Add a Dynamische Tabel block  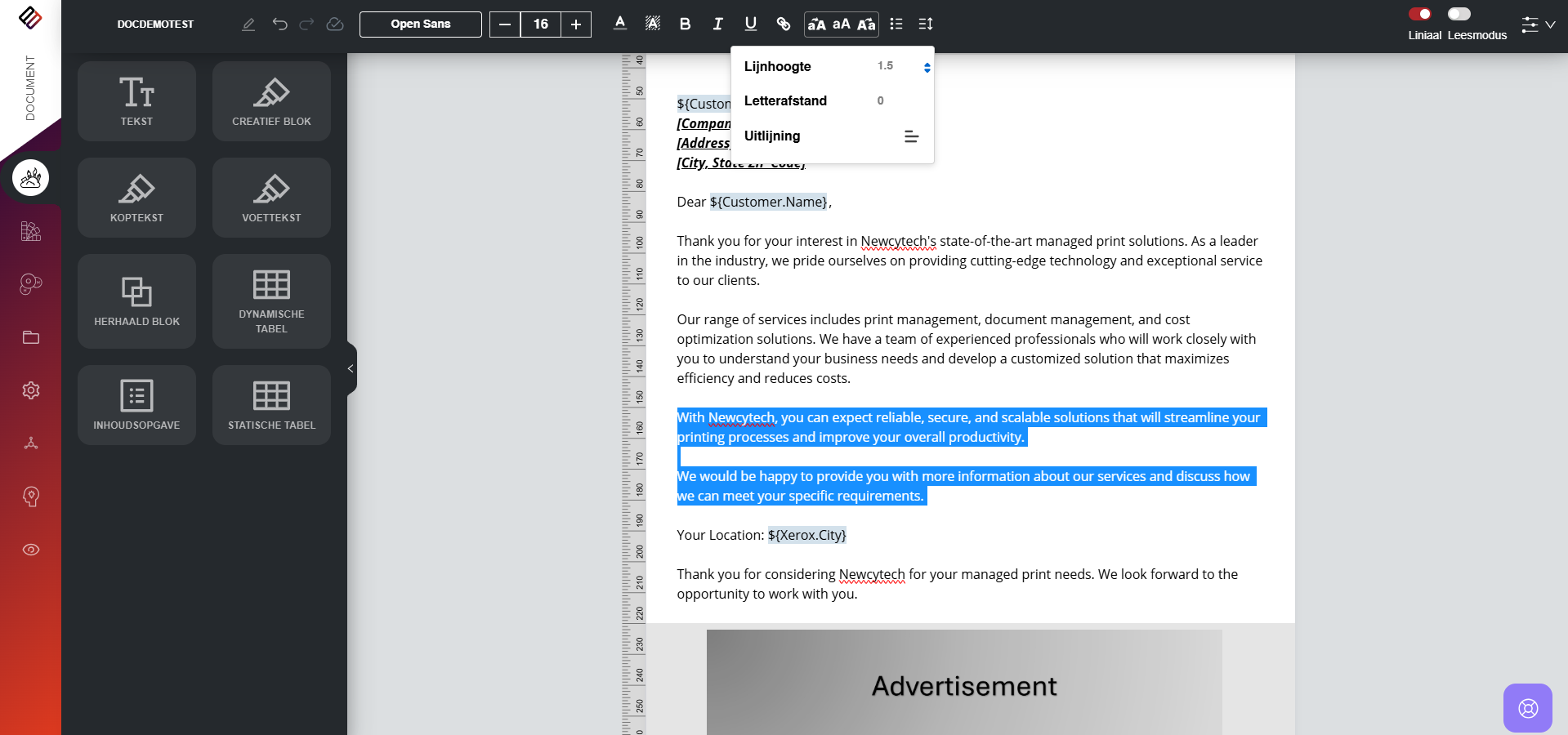pyautogui.click(x=271, y=301)
